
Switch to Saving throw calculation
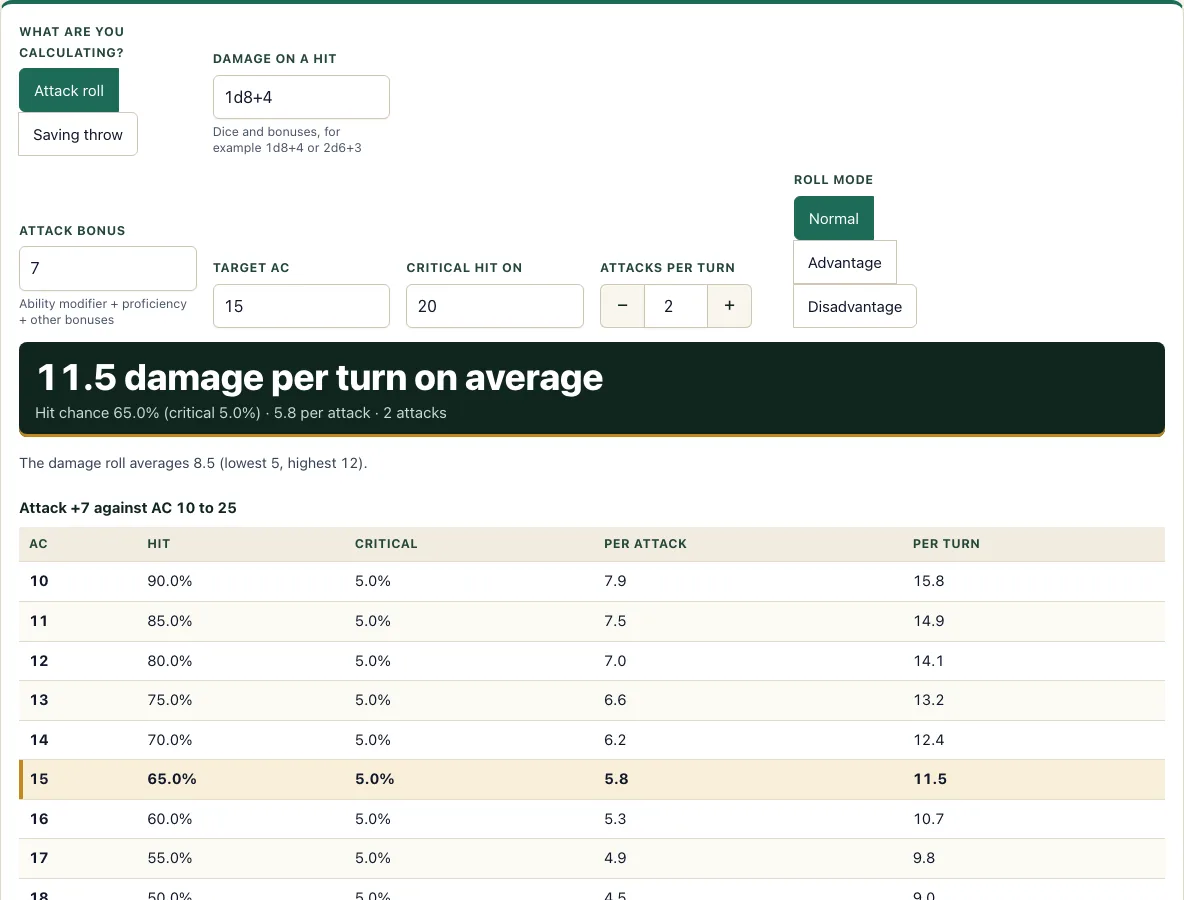click(x=78, y=134)
